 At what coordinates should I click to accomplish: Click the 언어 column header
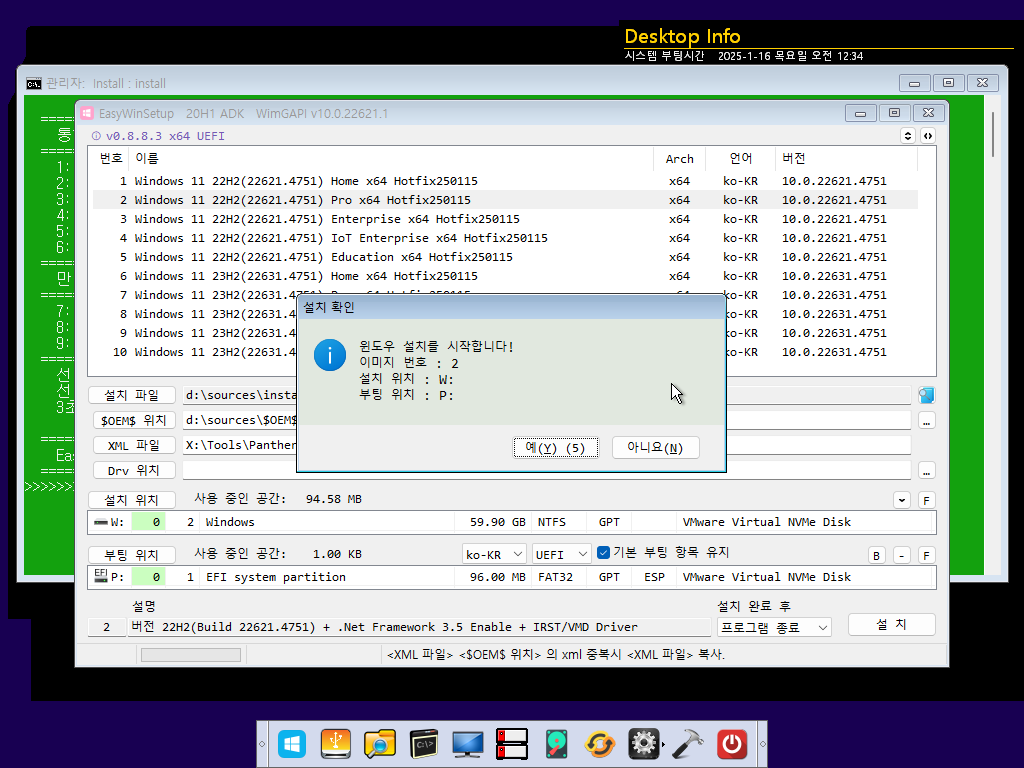tap(741, 159)
